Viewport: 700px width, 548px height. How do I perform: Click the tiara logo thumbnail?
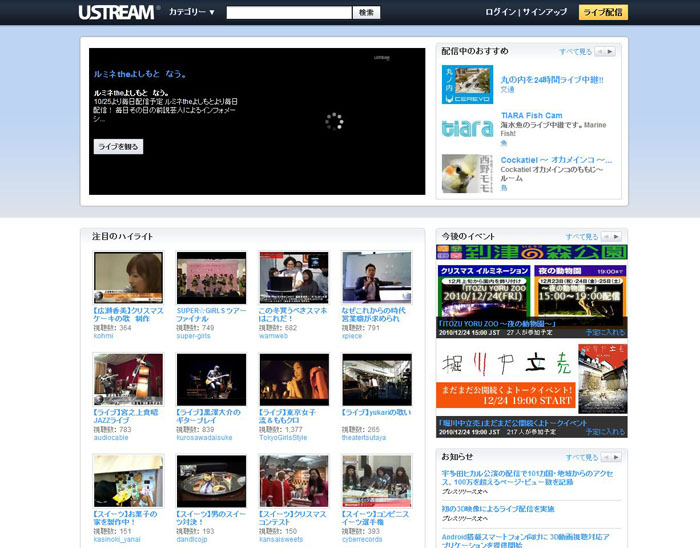pos(467,128)
